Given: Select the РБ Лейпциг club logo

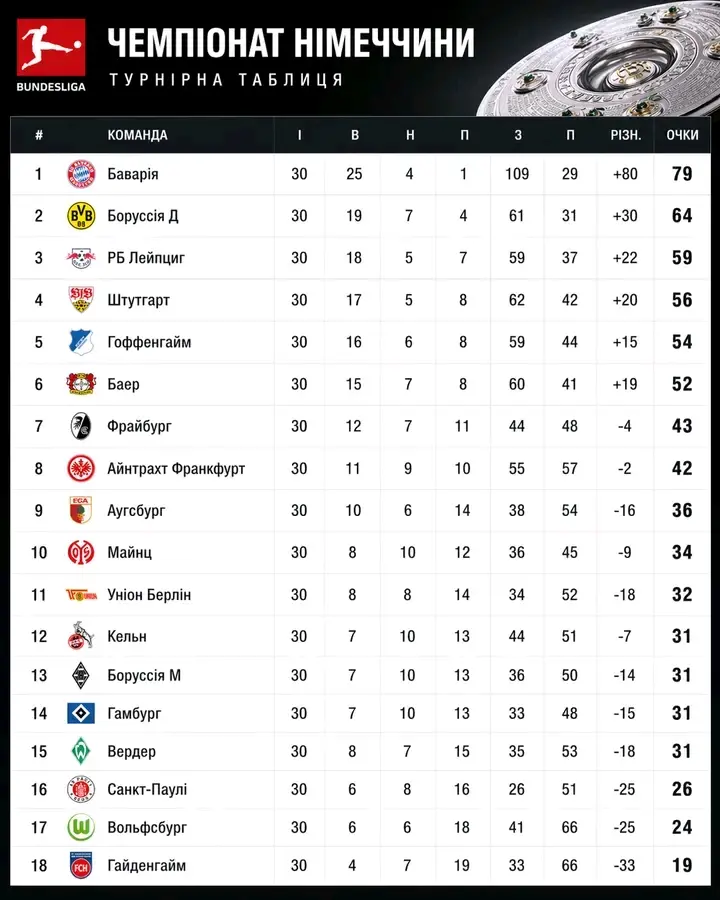Looking at the screenshot, I should pyautogui.click(x=80, y=258).
